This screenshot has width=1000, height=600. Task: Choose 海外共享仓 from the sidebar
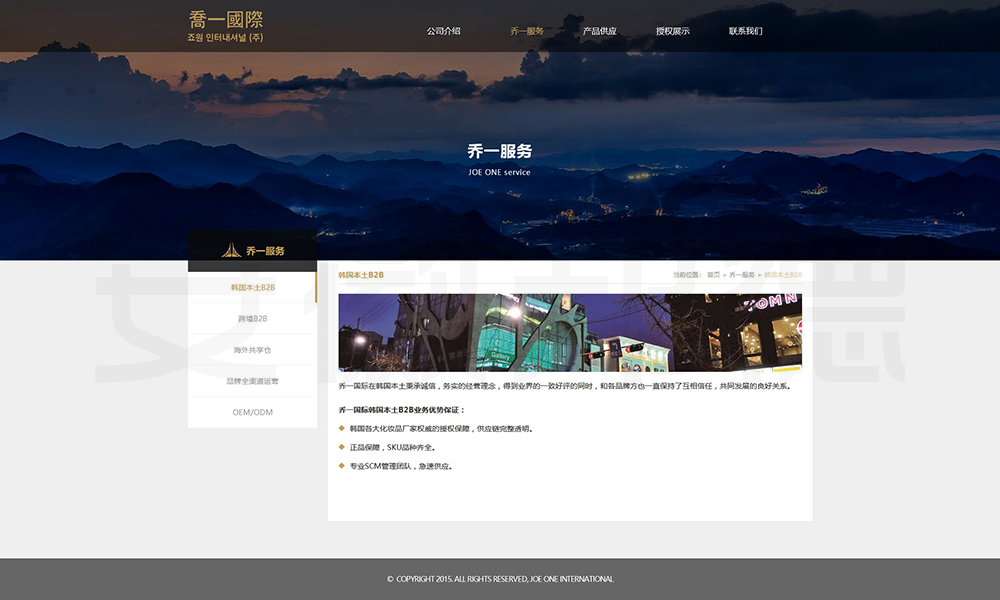point(252,350)
